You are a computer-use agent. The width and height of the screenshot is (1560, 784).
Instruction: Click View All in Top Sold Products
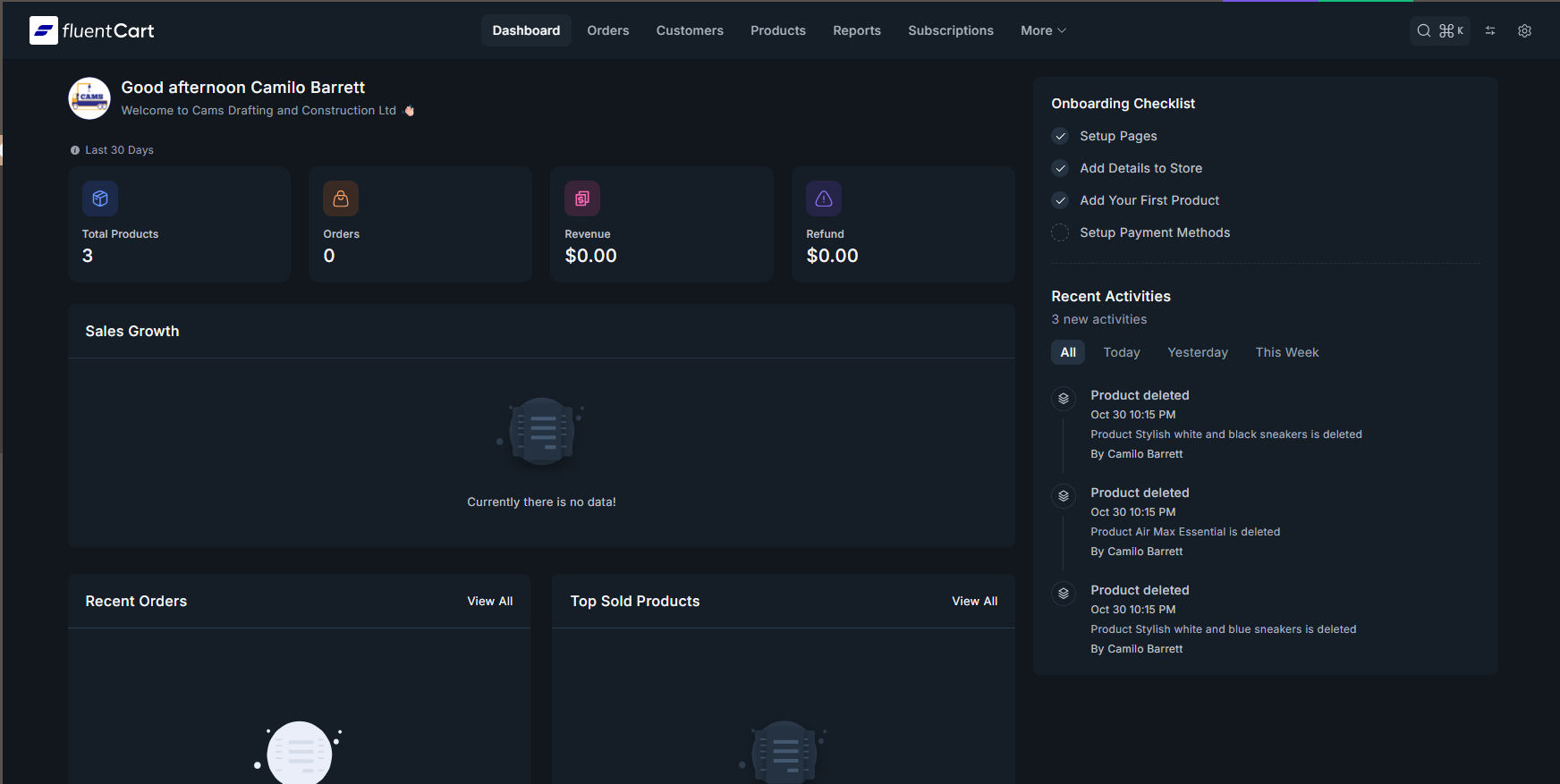tap(974, 601)
